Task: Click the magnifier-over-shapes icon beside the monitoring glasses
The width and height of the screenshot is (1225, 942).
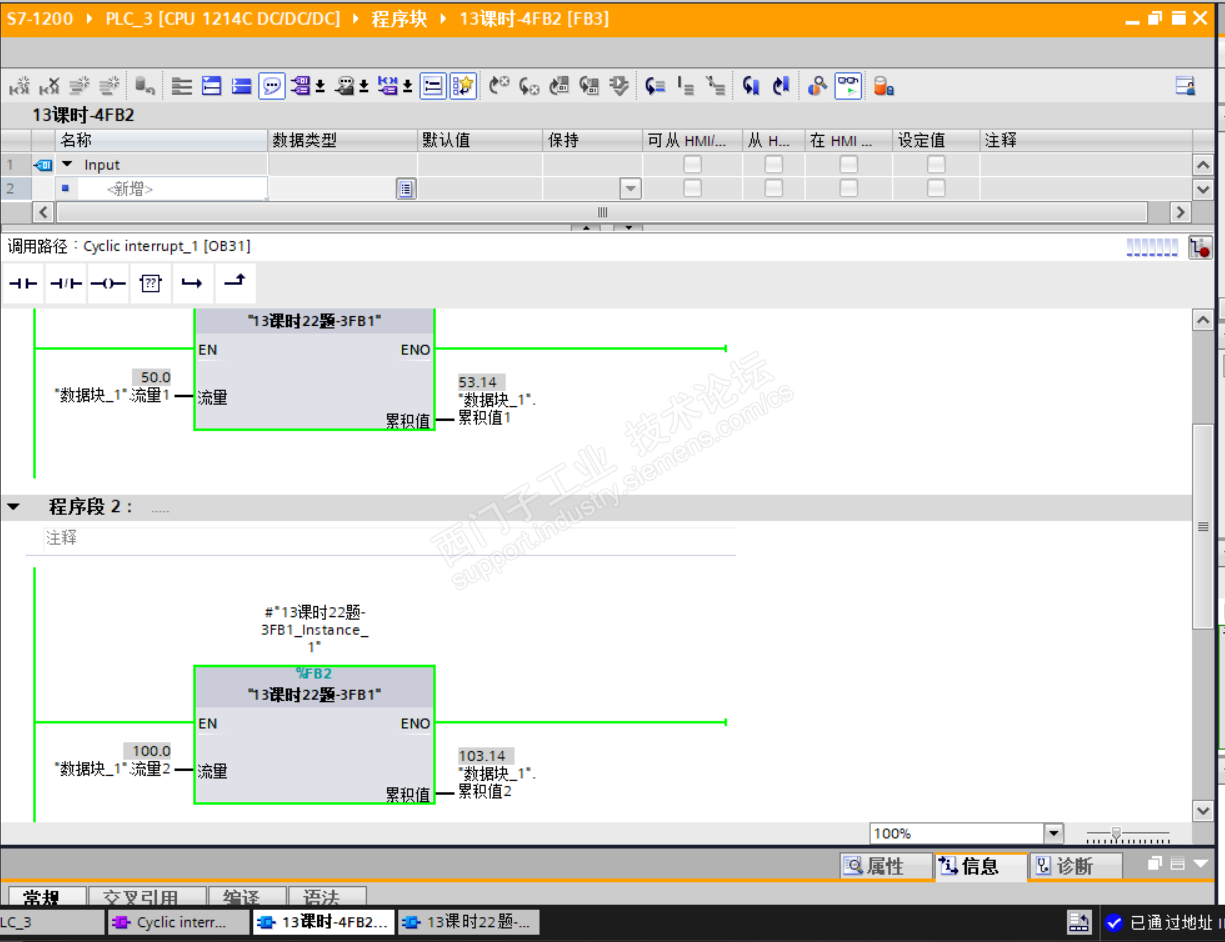Action: (818, 87)
